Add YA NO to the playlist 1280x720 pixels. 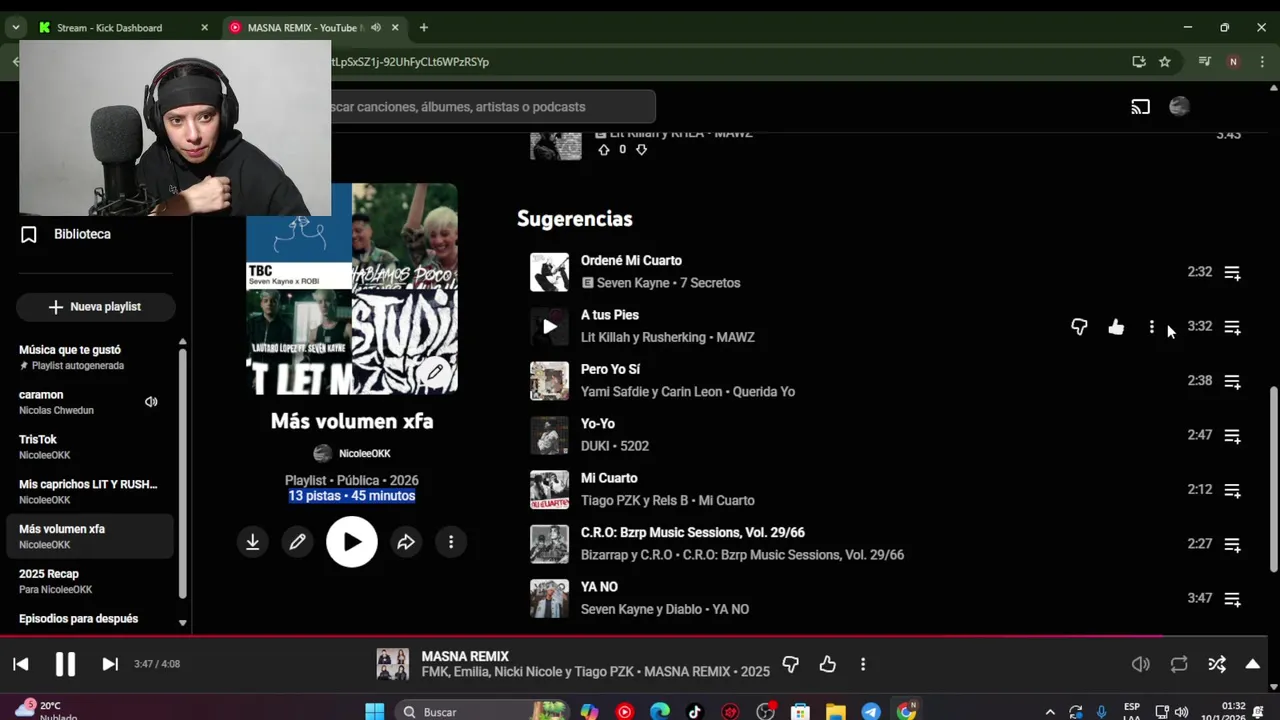coord(1233,600)
